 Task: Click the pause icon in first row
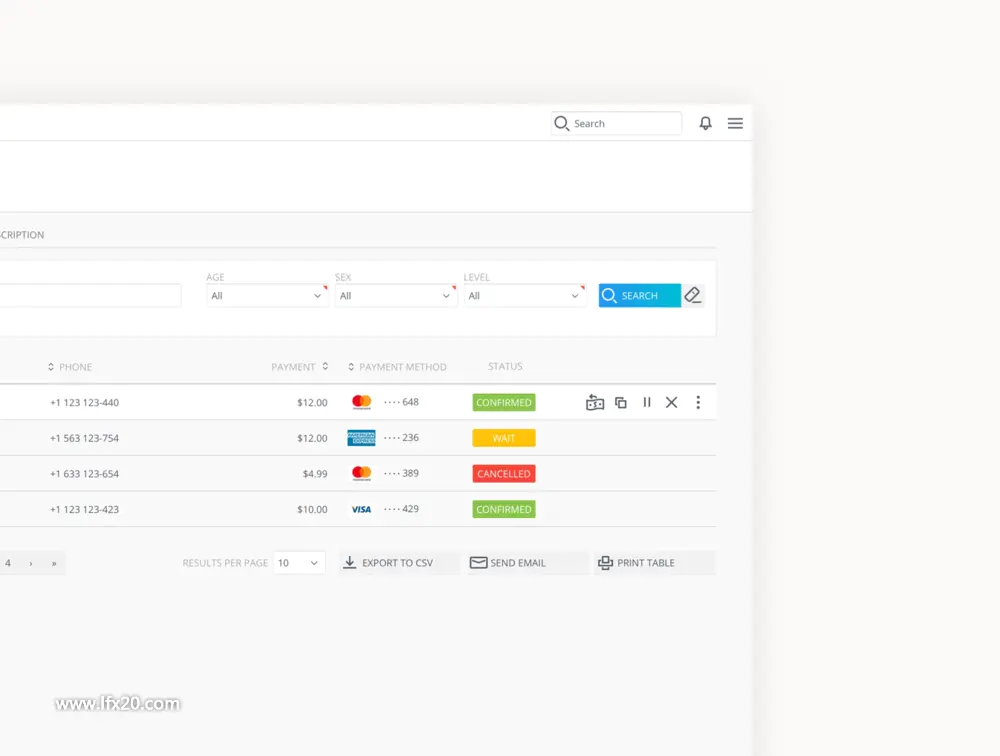tap(647, 402)
